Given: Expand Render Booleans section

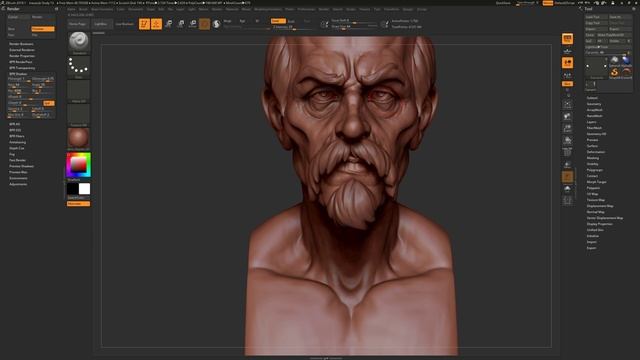Looking at the screenshot, I should [x=21, y=44].
